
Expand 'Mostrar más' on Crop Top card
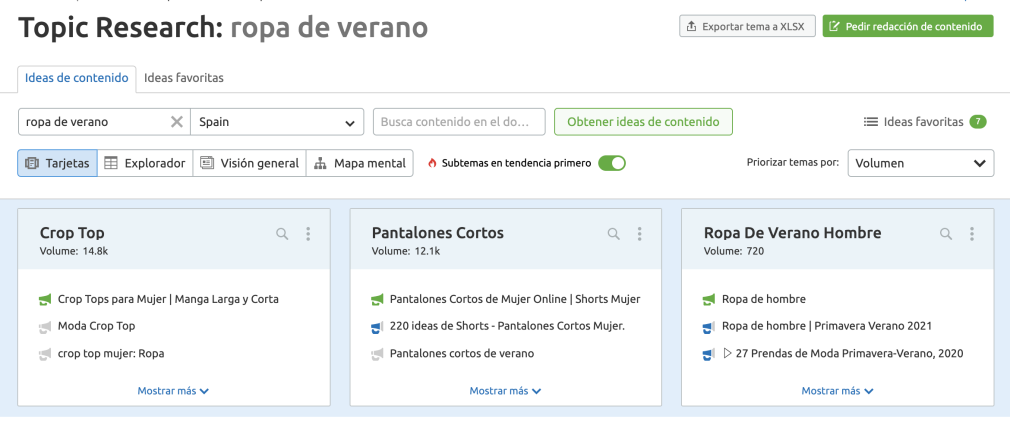click(173, 391)
